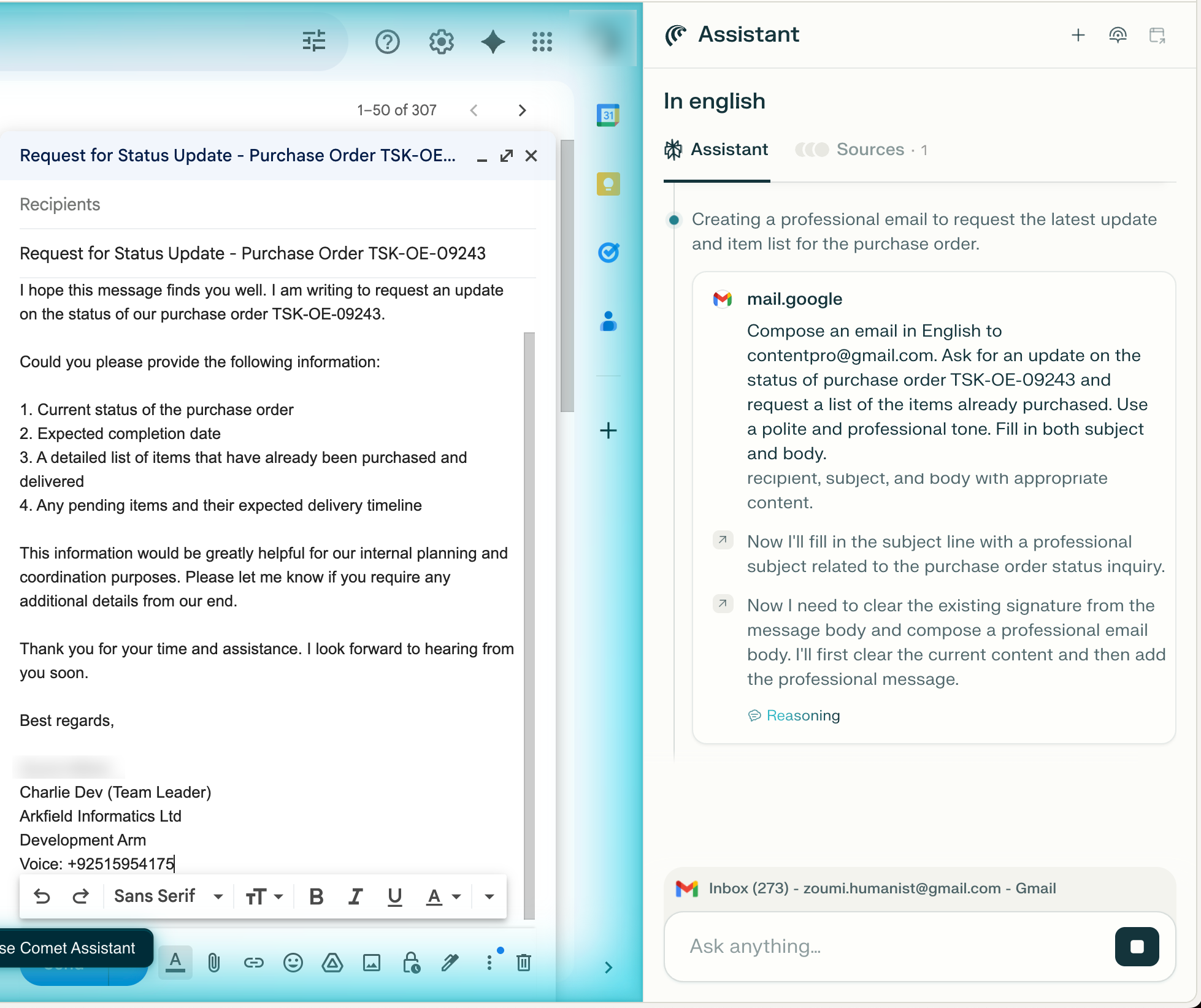Start new Assistant thread plus

coord(1078,35)
